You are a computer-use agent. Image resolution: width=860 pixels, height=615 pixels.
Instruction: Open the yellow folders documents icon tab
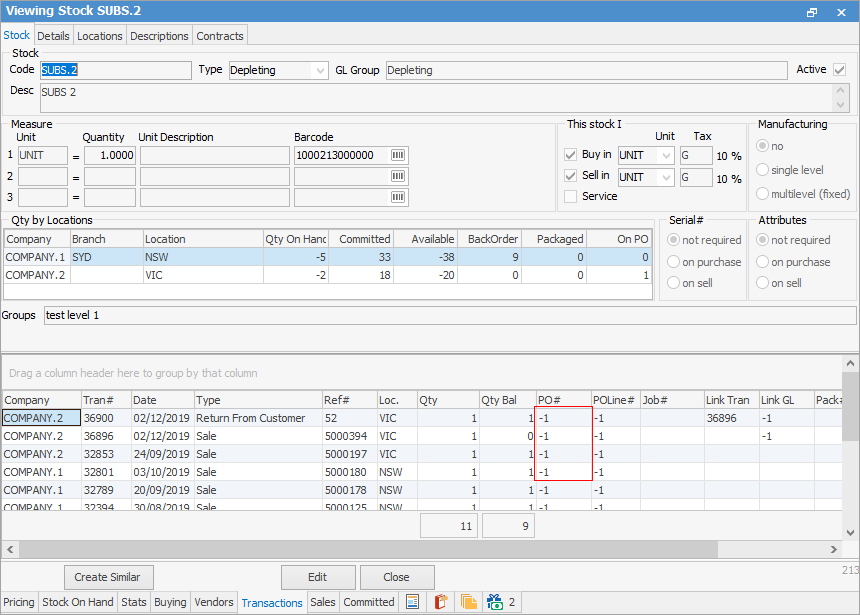(x=468, y=602)
